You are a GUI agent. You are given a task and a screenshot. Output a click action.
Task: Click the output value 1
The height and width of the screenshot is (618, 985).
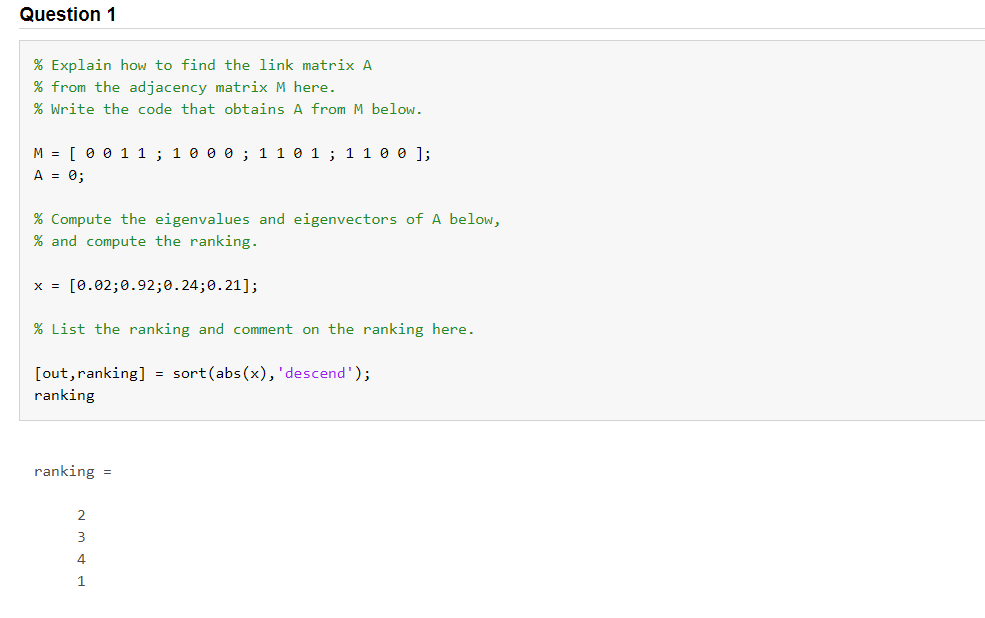81,582
